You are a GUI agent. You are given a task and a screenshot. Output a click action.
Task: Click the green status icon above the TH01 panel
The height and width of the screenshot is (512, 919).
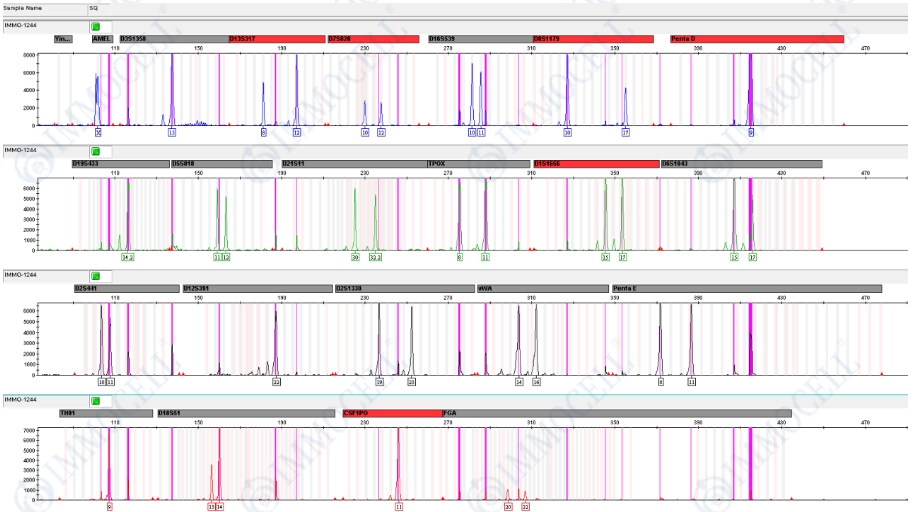96,400
